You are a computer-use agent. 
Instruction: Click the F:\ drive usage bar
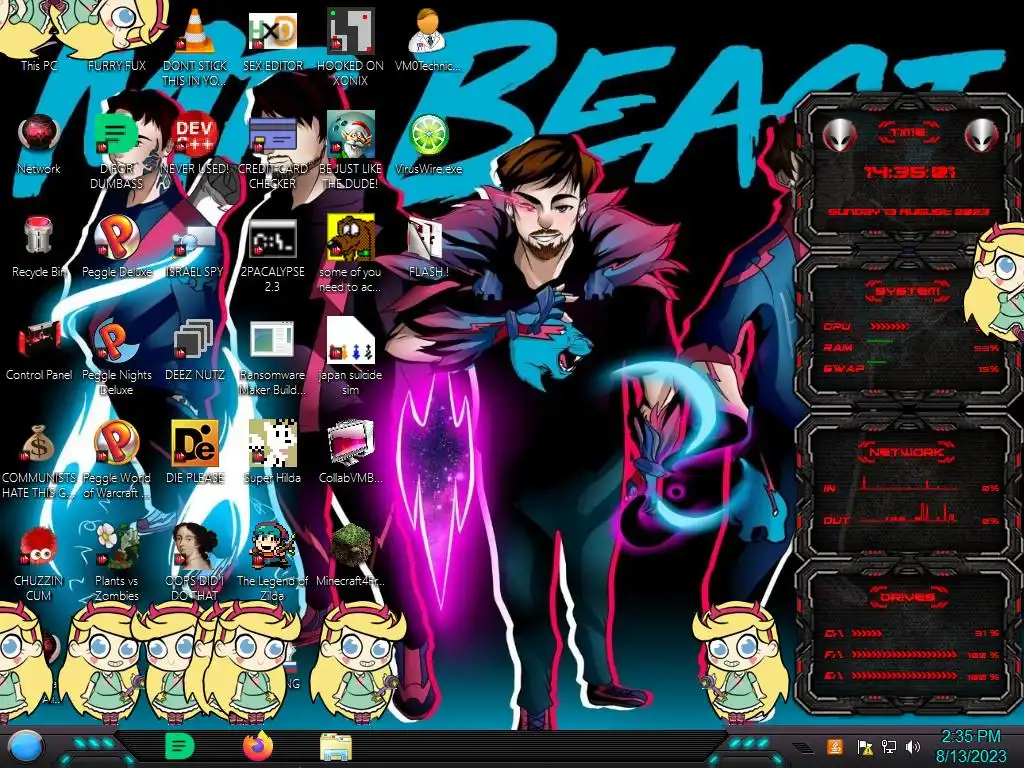pos(904,654)
